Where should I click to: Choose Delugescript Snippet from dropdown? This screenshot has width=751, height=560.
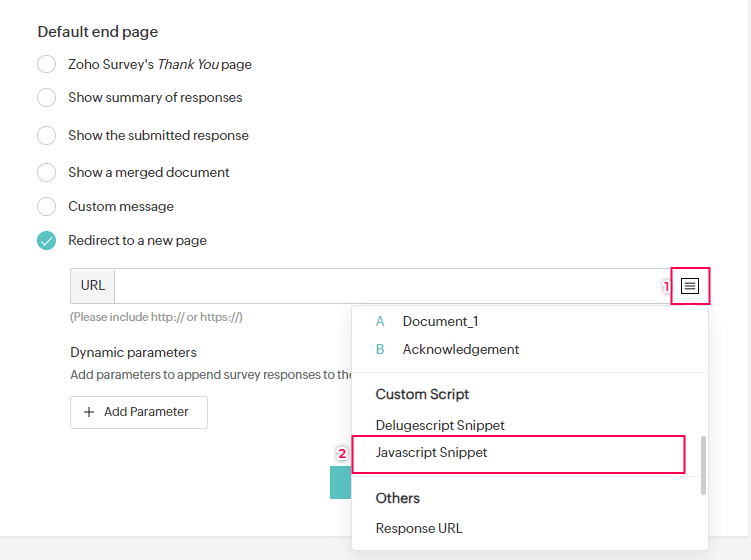pyautogui.click(x=440, y=426)
